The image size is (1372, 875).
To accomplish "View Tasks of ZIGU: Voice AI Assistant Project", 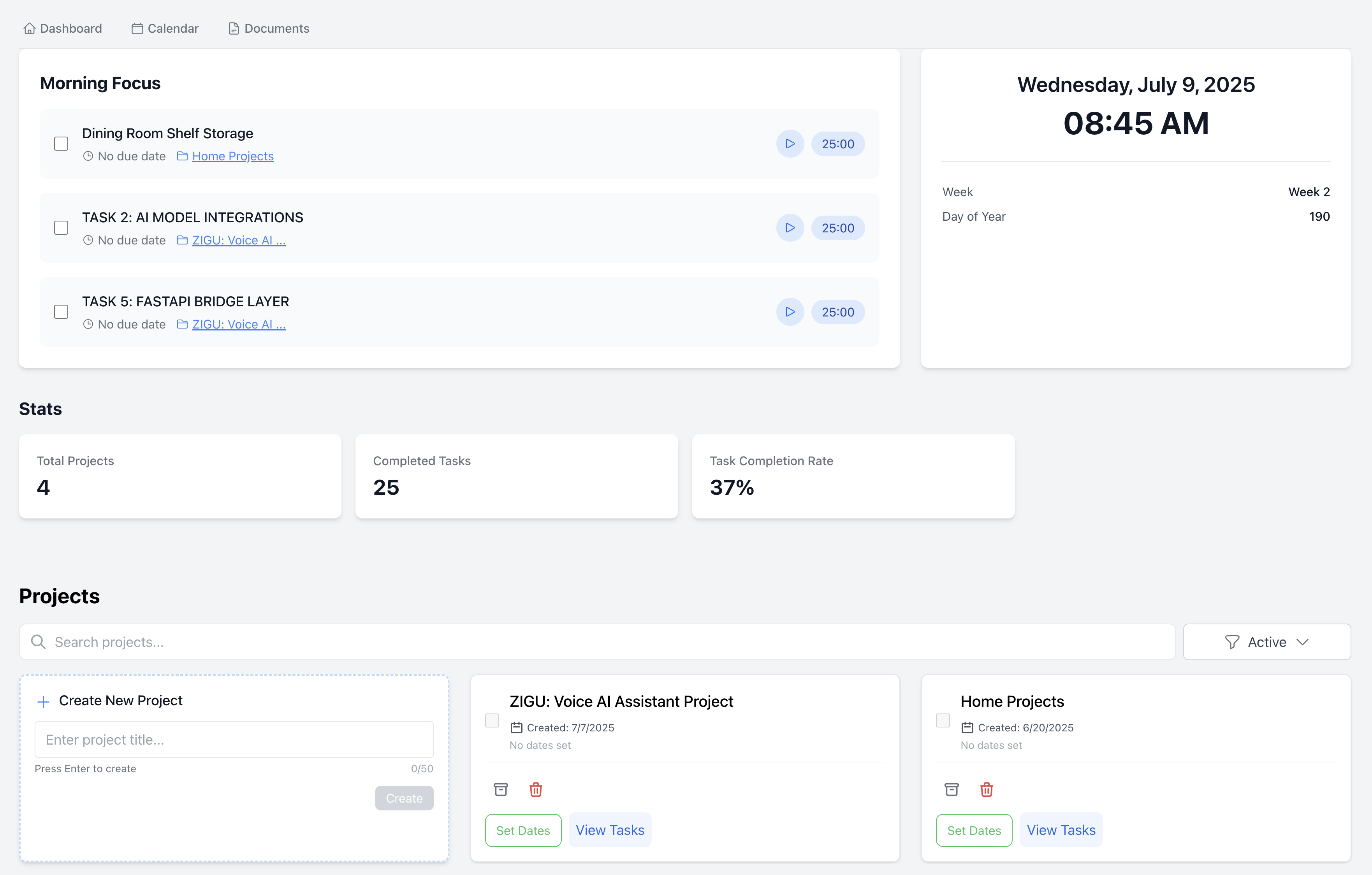I will (610, 830).
